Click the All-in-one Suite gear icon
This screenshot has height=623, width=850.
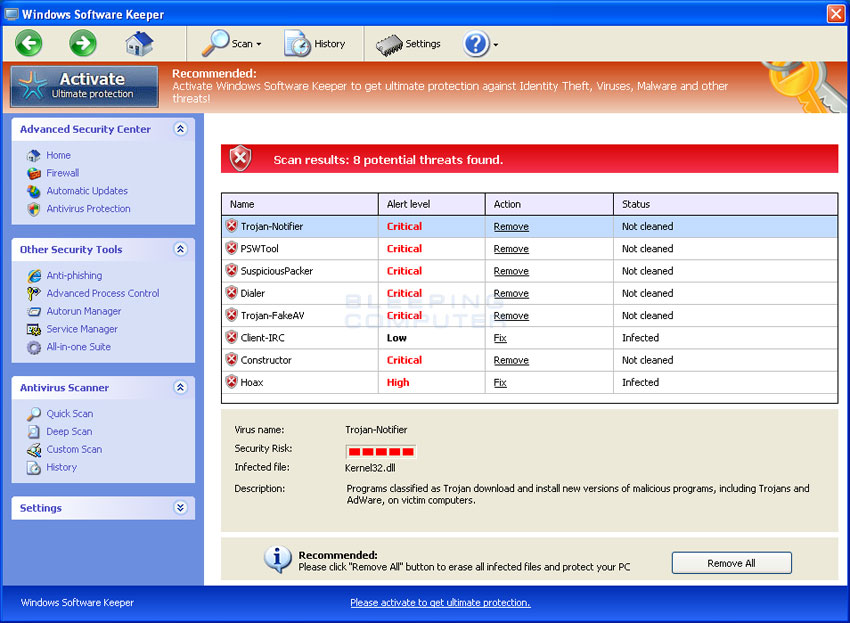[x=34, y=348]
